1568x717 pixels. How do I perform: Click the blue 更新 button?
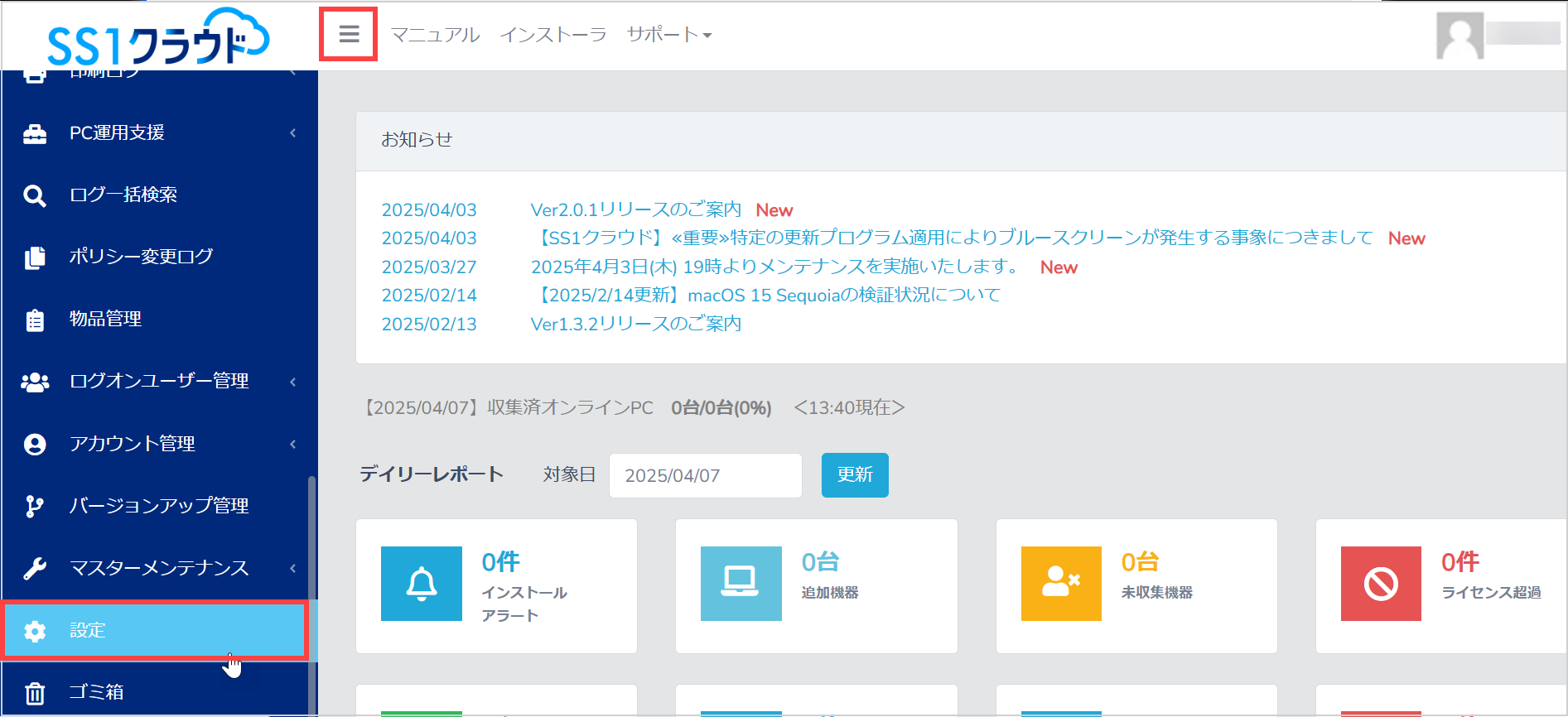[x=855, y=475]
